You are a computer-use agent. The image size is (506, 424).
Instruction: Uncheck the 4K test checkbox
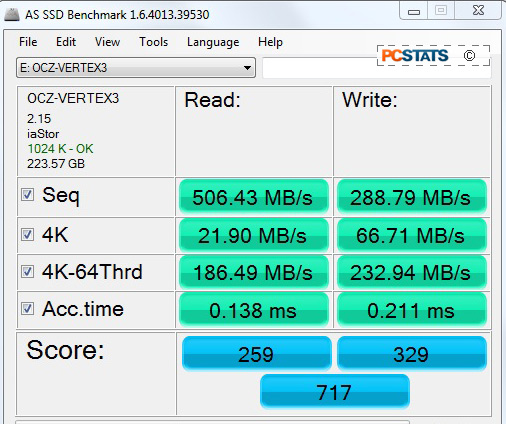pos(27,234)
